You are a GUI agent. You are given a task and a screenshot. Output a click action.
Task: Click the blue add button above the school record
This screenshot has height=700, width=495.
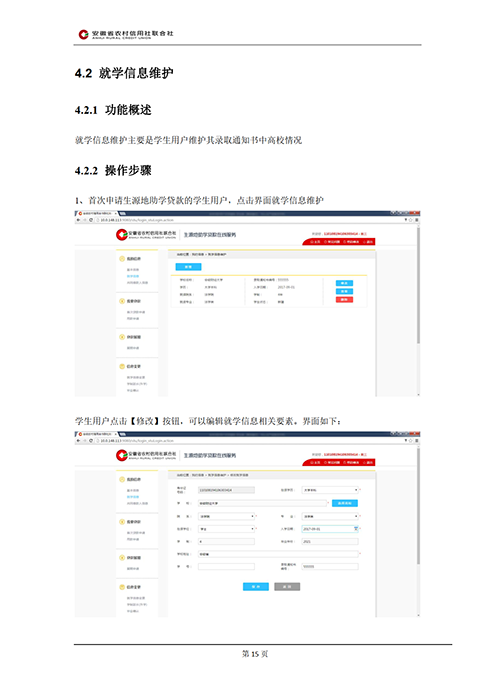click(188, 267)
